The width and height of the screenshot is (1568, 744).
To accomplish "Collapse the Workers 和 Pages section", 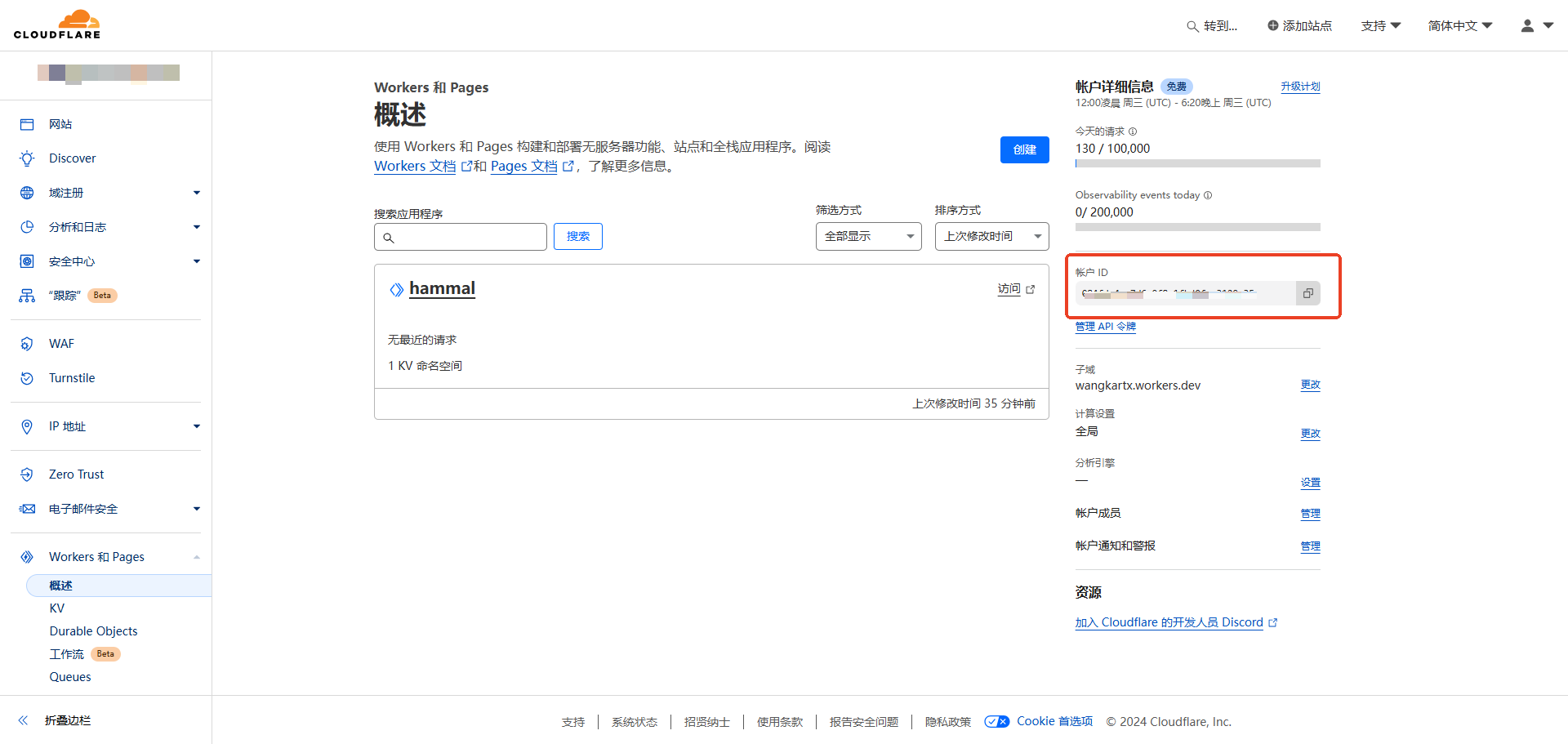I will click(x=197, y=557).
